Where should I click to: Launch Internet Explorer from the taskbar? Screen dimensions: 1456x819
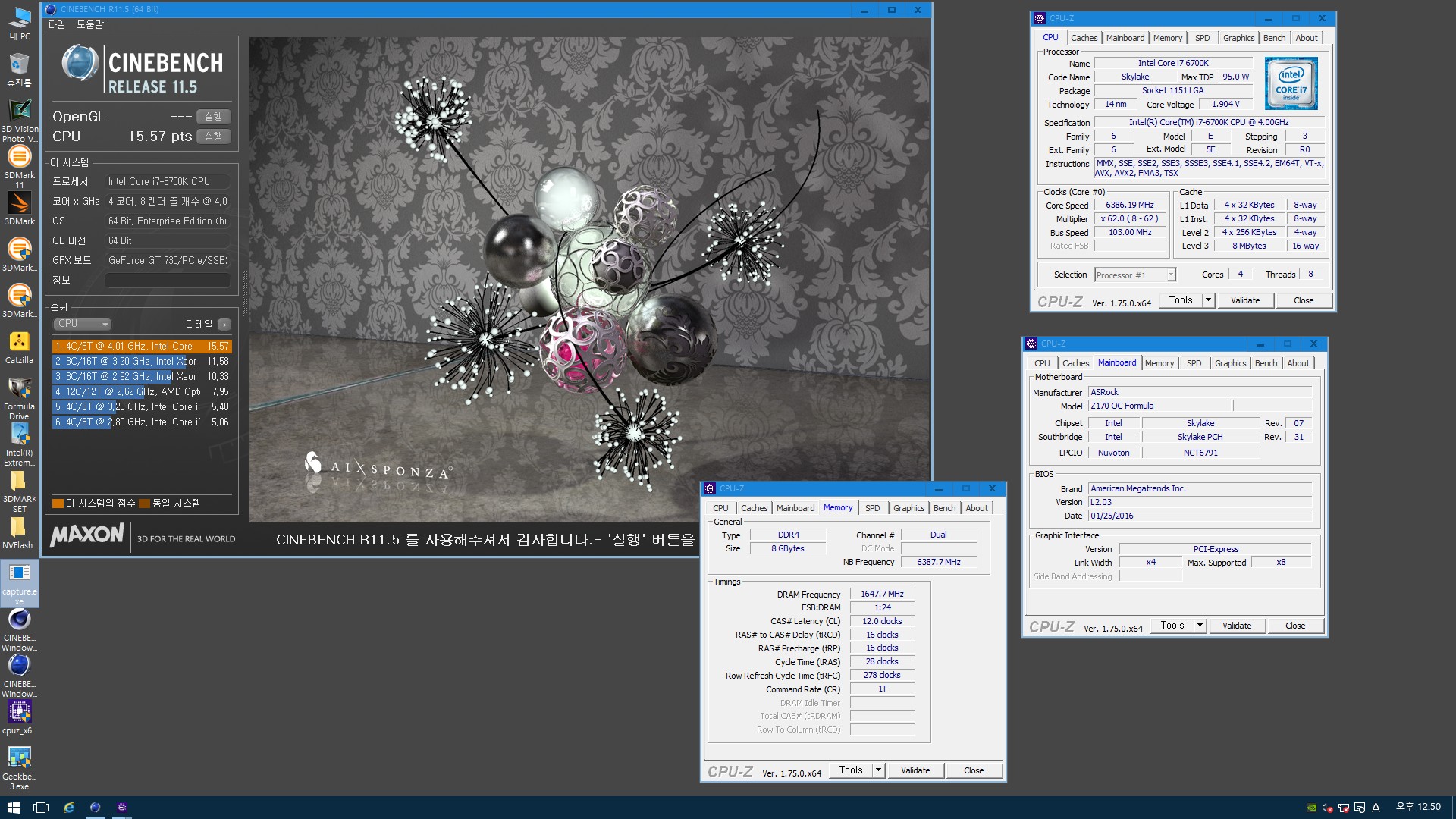tap(68, 808)
